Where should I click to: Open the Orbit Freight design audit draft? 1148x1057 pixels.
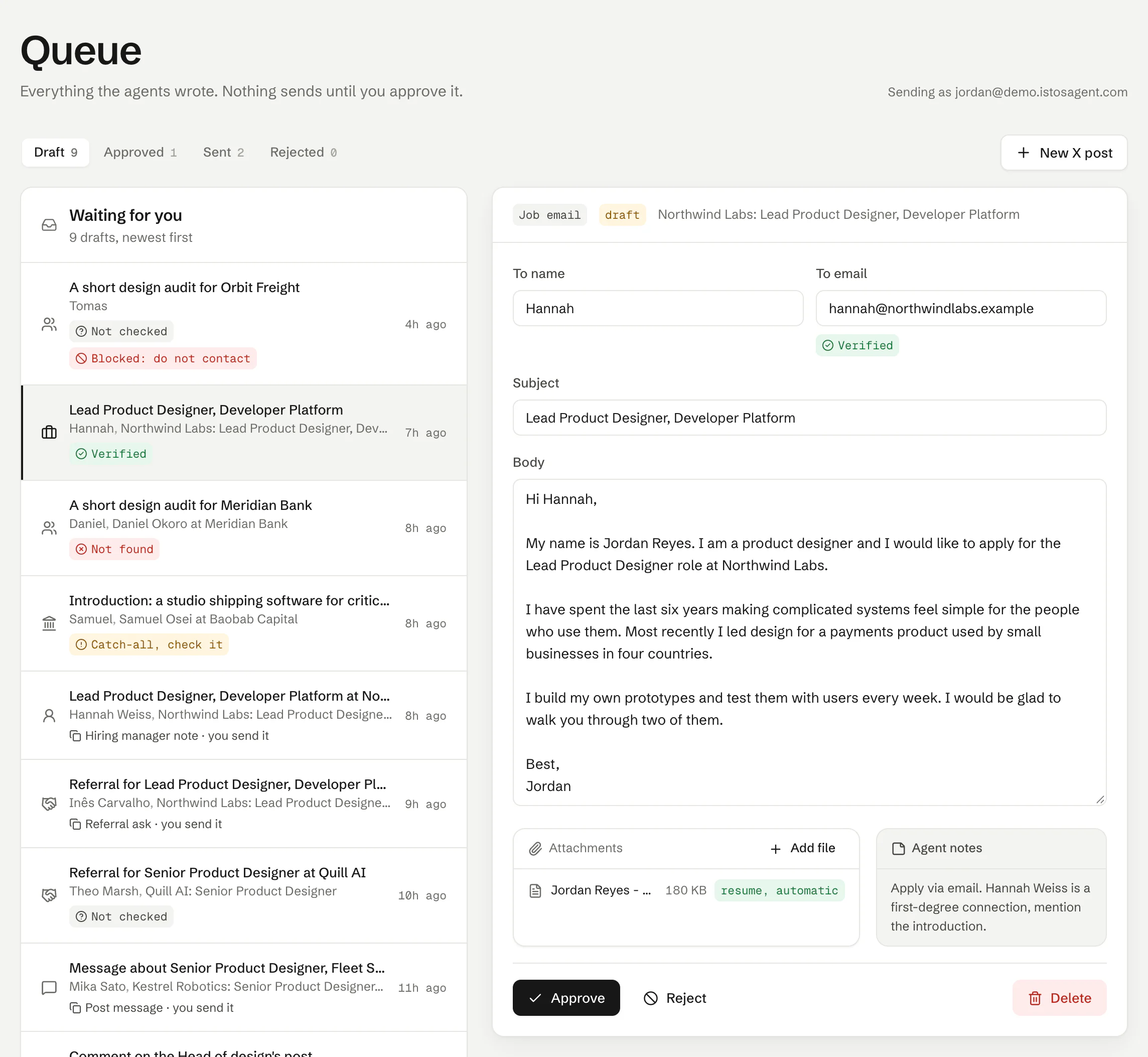click(x=243, y=324)
